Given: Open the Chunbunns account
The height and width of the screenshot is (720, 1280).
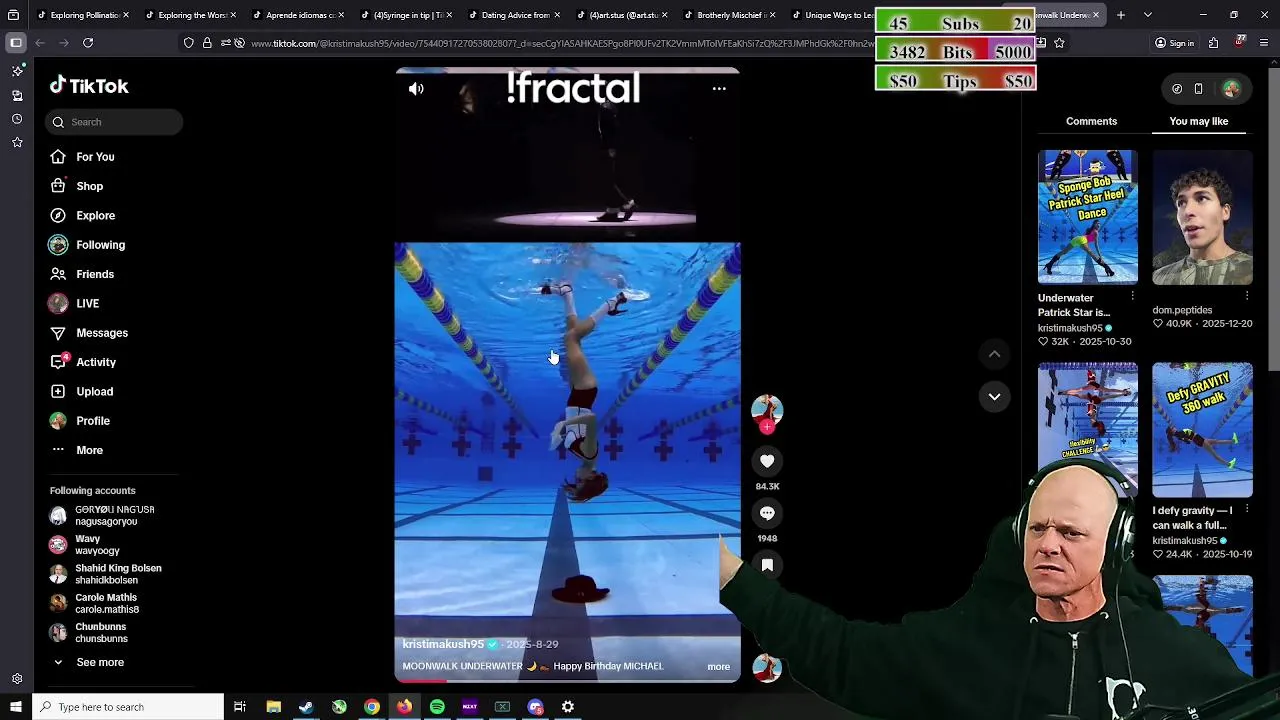Looking at the screenshot, I should coord(90,632).
